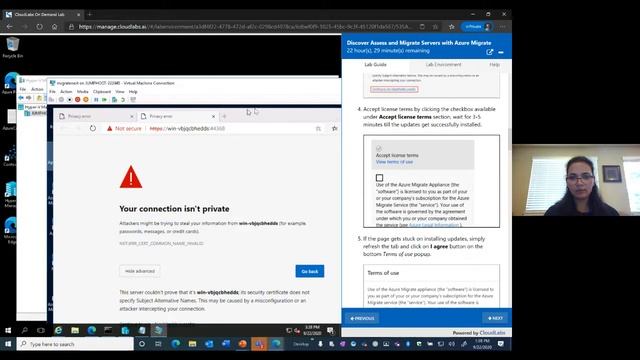
Task: Open new tab in inner VM browser
Action: pos(224,116)
